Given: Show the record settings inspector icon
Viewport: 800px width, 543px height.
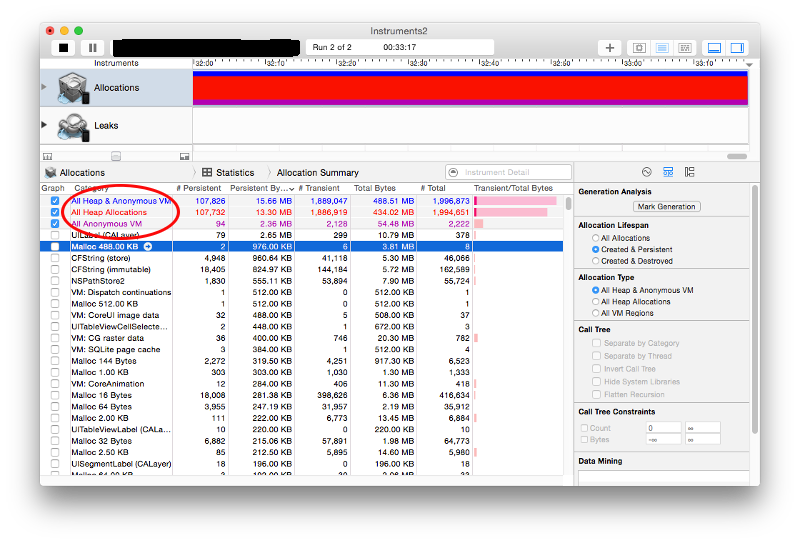Looking at the screenshot, I should point(646,172).
